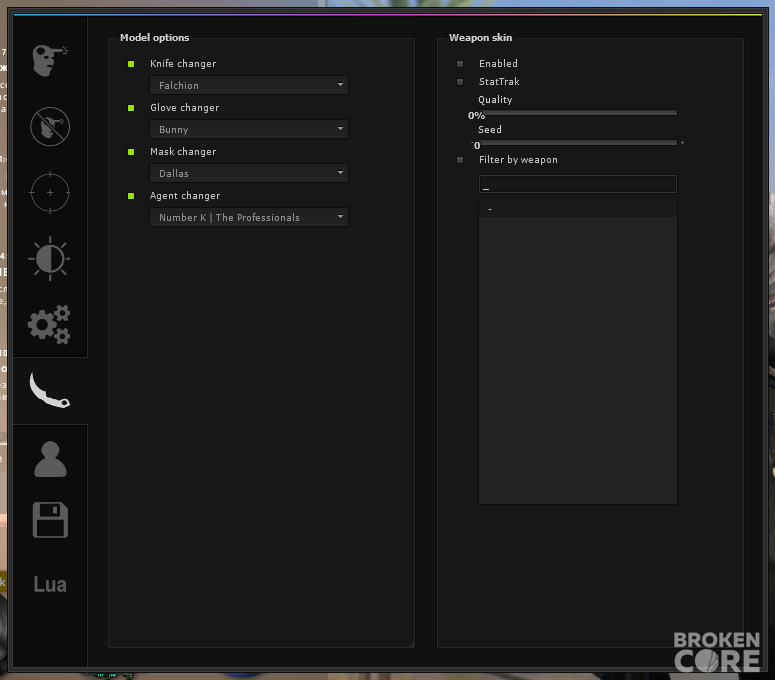775x680 pixels.
Task: Enable the Weapon skin Enabled checkbox
Action: (460, 64)
